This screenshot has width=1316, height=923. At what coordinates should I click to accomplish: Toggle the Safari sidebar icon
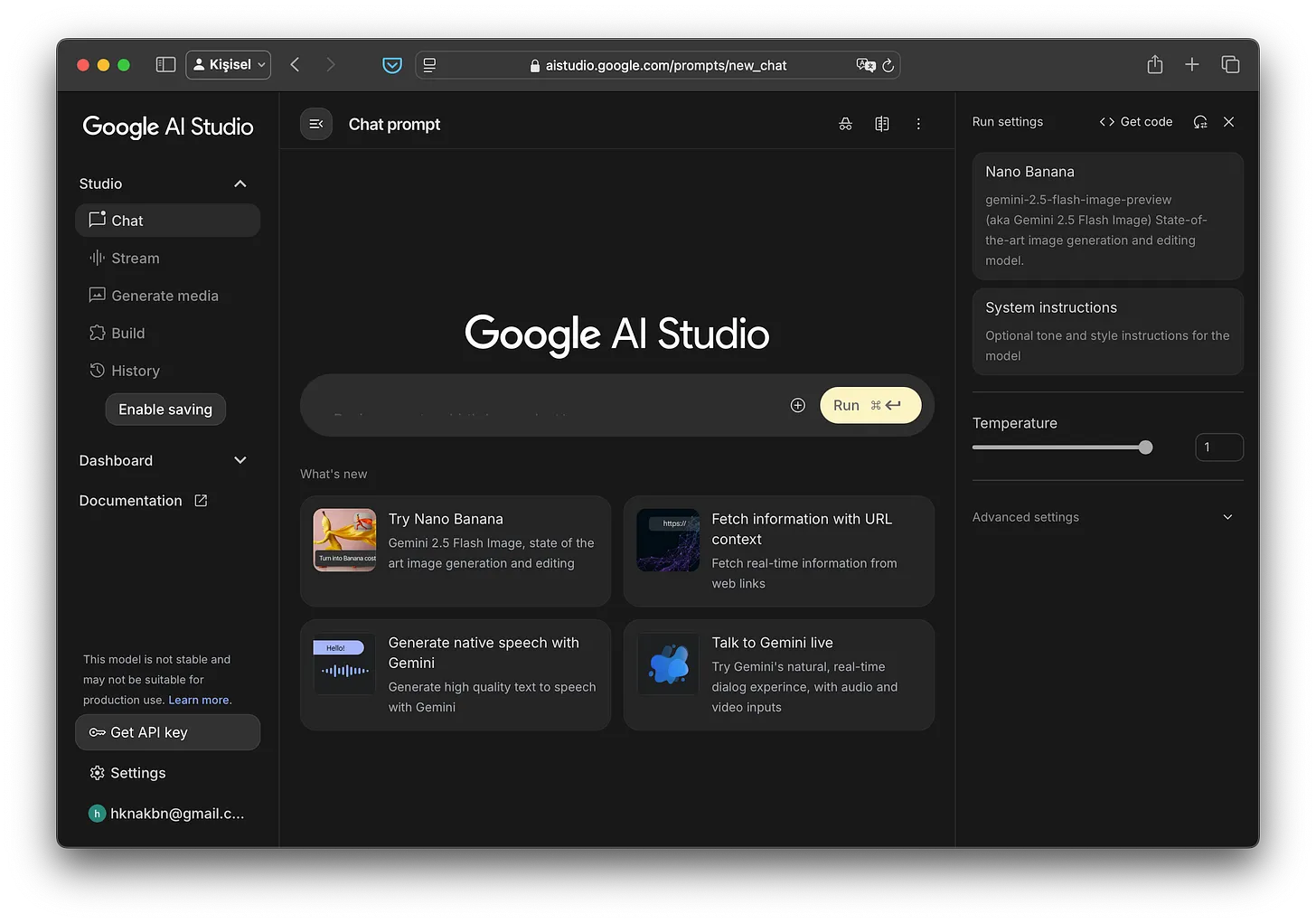pos(165,65)
